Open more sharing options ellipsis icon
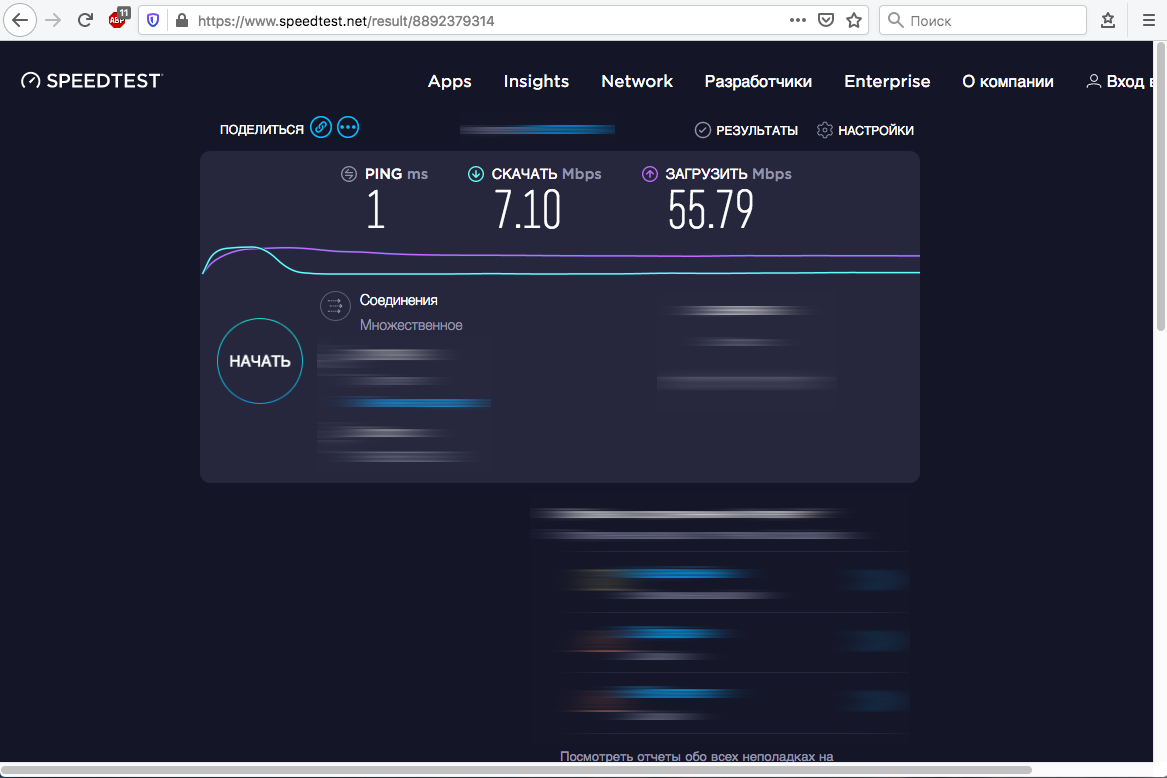1167x778 pixels. pyautogui.click(x=348, y=127)
